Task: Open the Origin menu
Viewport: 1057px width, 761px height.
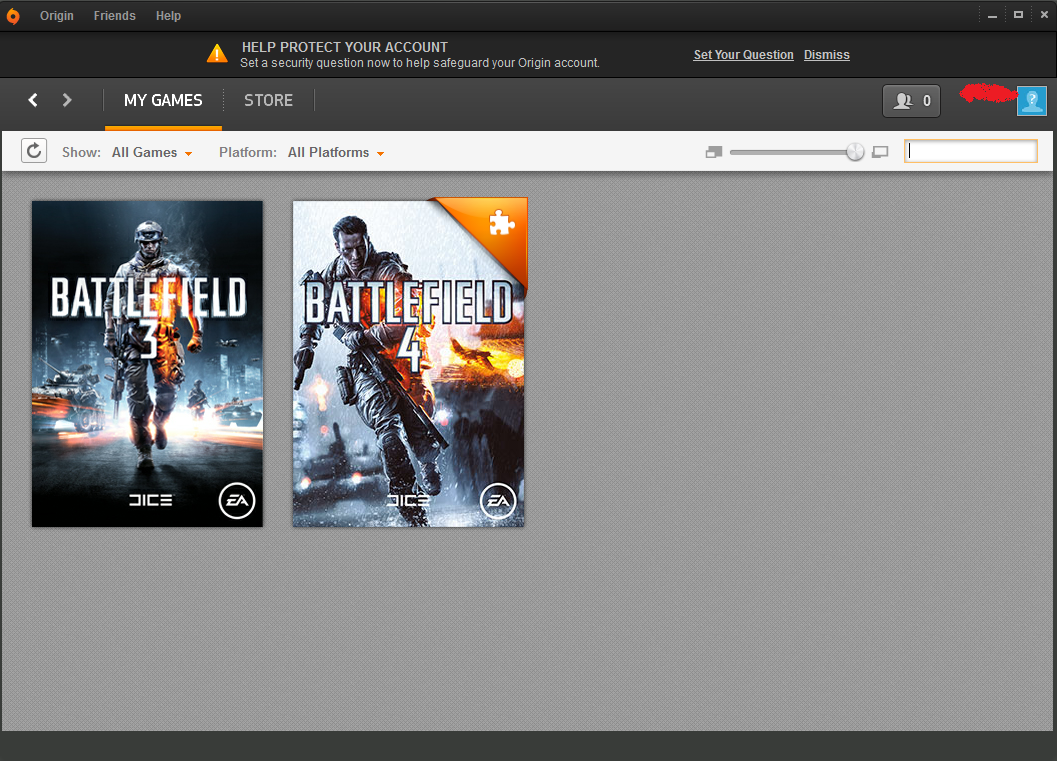Action: (x=57, y=16)
